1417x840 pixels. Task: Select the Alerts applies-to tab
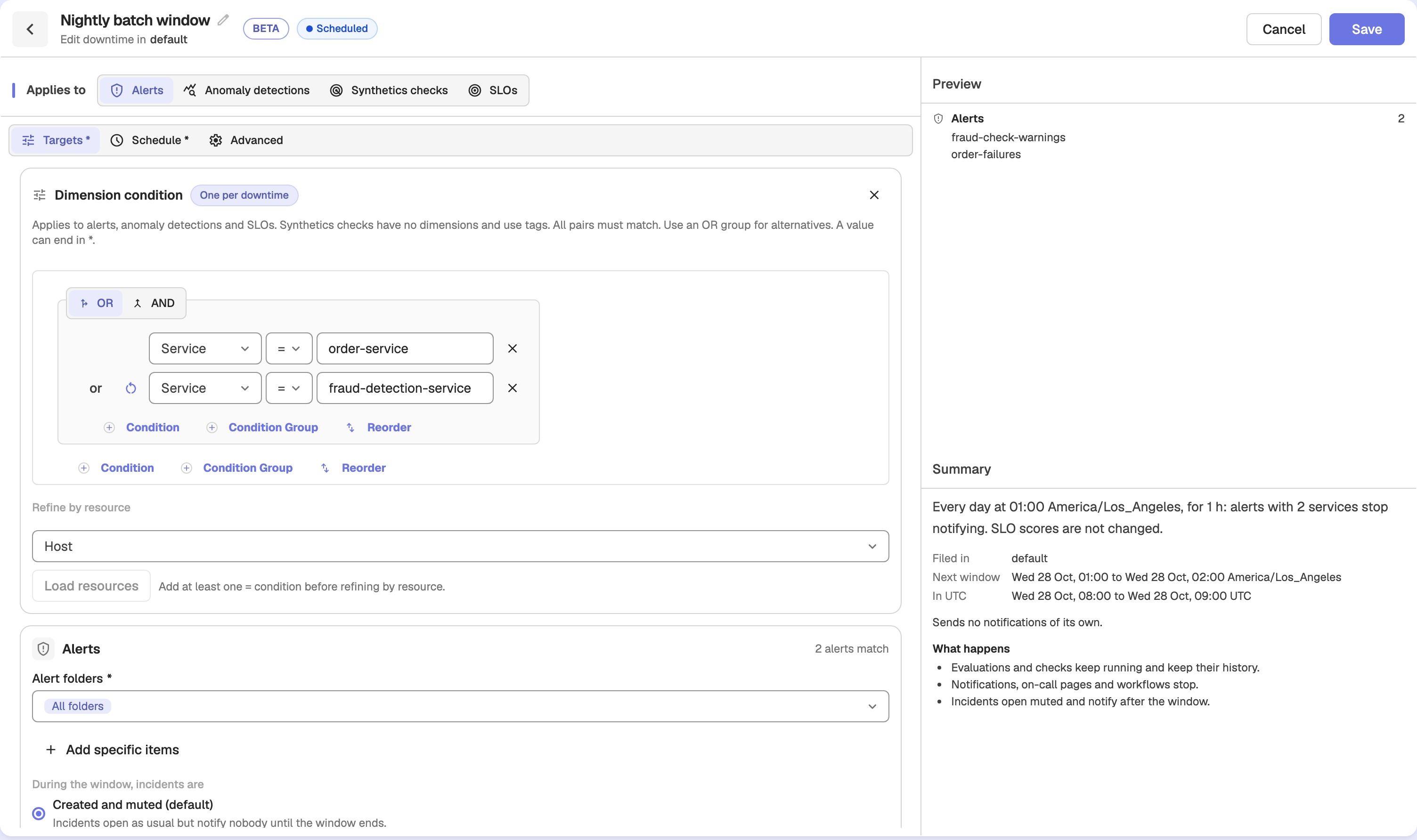pos(137,90)
